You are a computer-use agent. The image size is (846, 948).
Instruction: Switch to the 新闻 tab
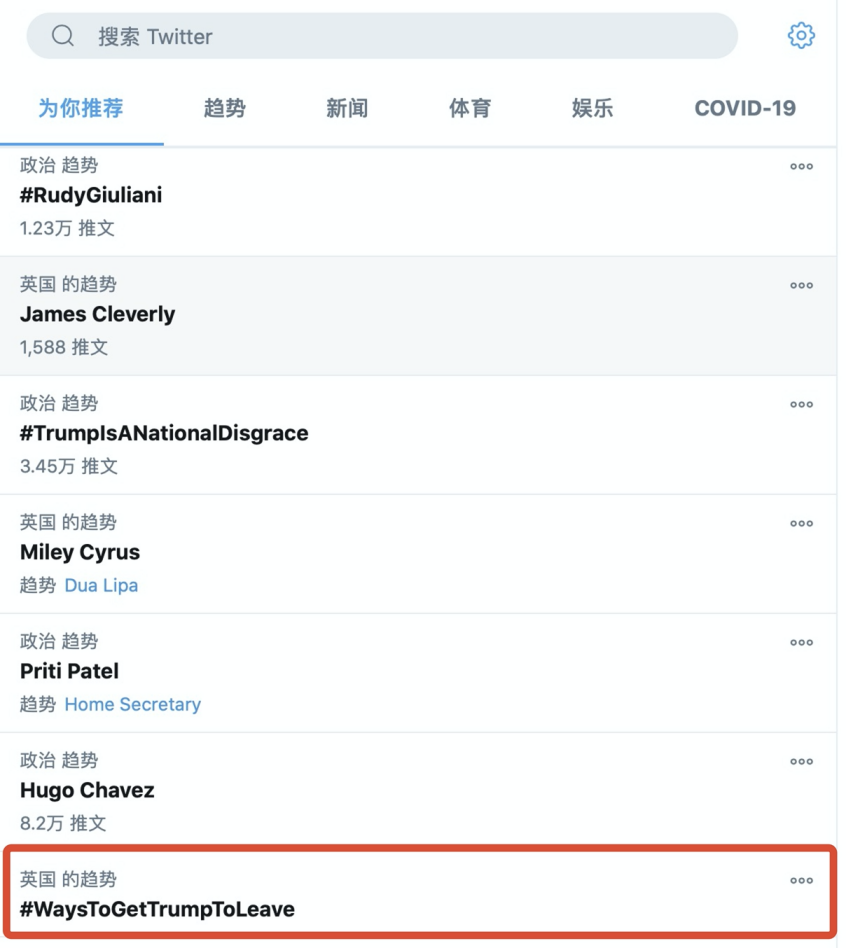347,108
